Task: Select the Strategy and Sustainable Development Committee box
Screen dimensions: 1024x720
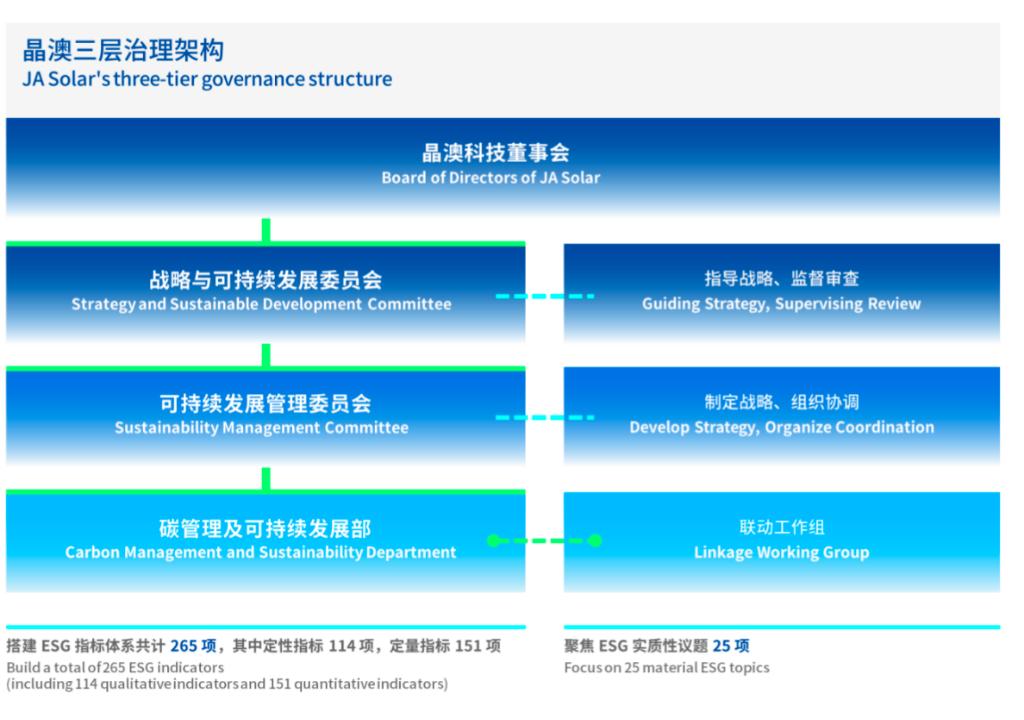Action: 265,290
